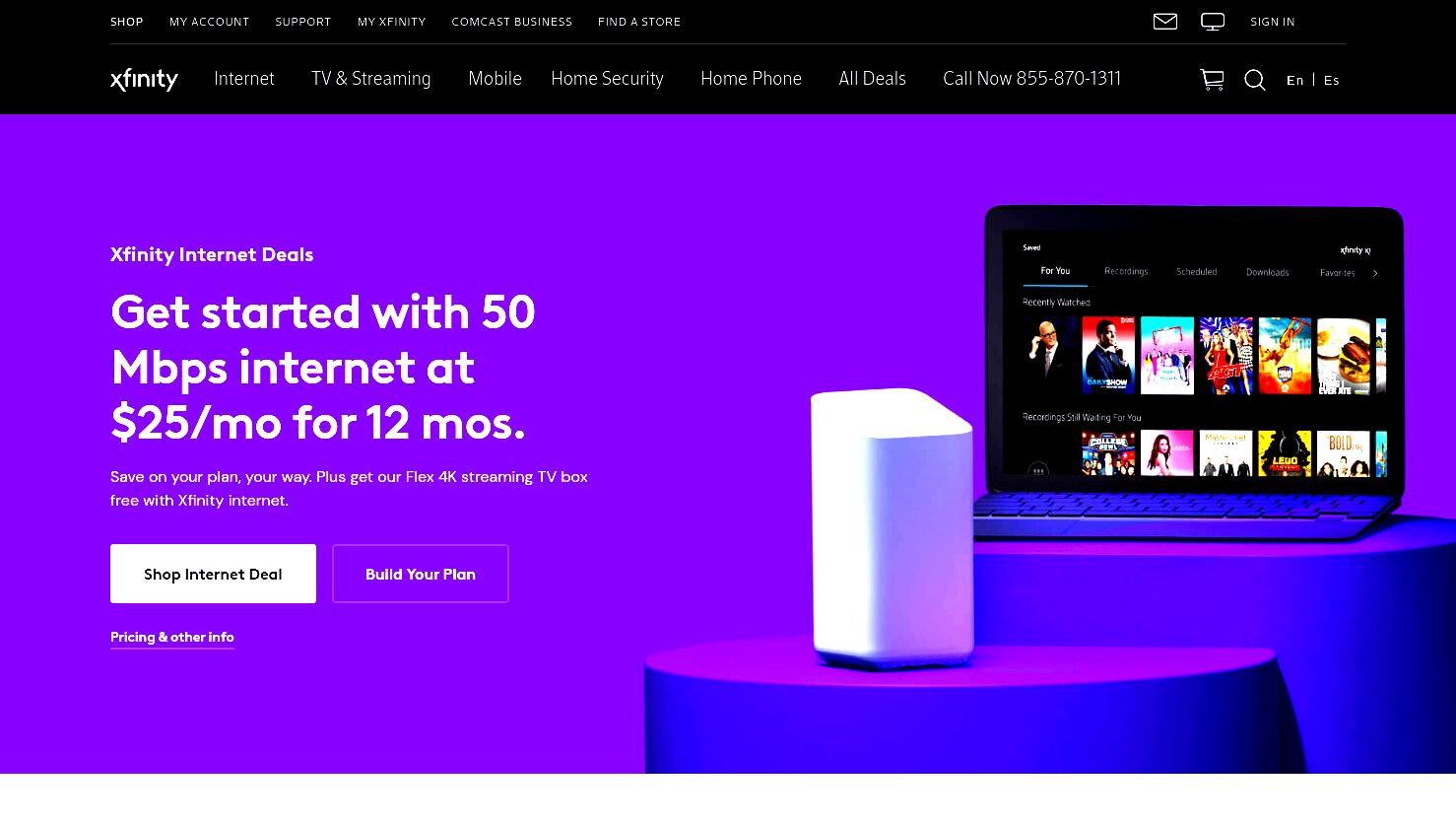Click the Shop Internet Deal button
This screenshot has height=825, width=1456.
213,574
